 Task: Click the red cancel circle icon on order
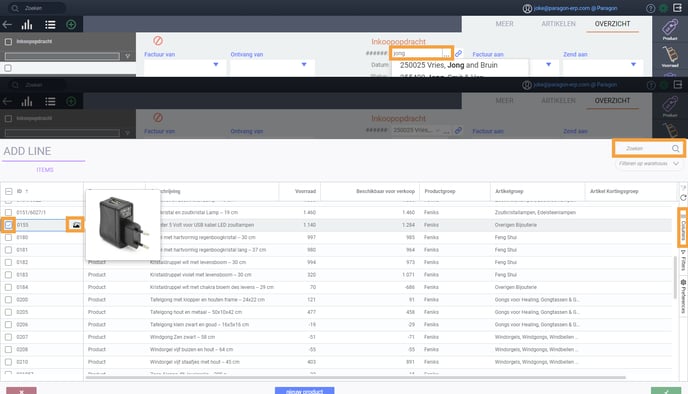click(x=158, y=41)
